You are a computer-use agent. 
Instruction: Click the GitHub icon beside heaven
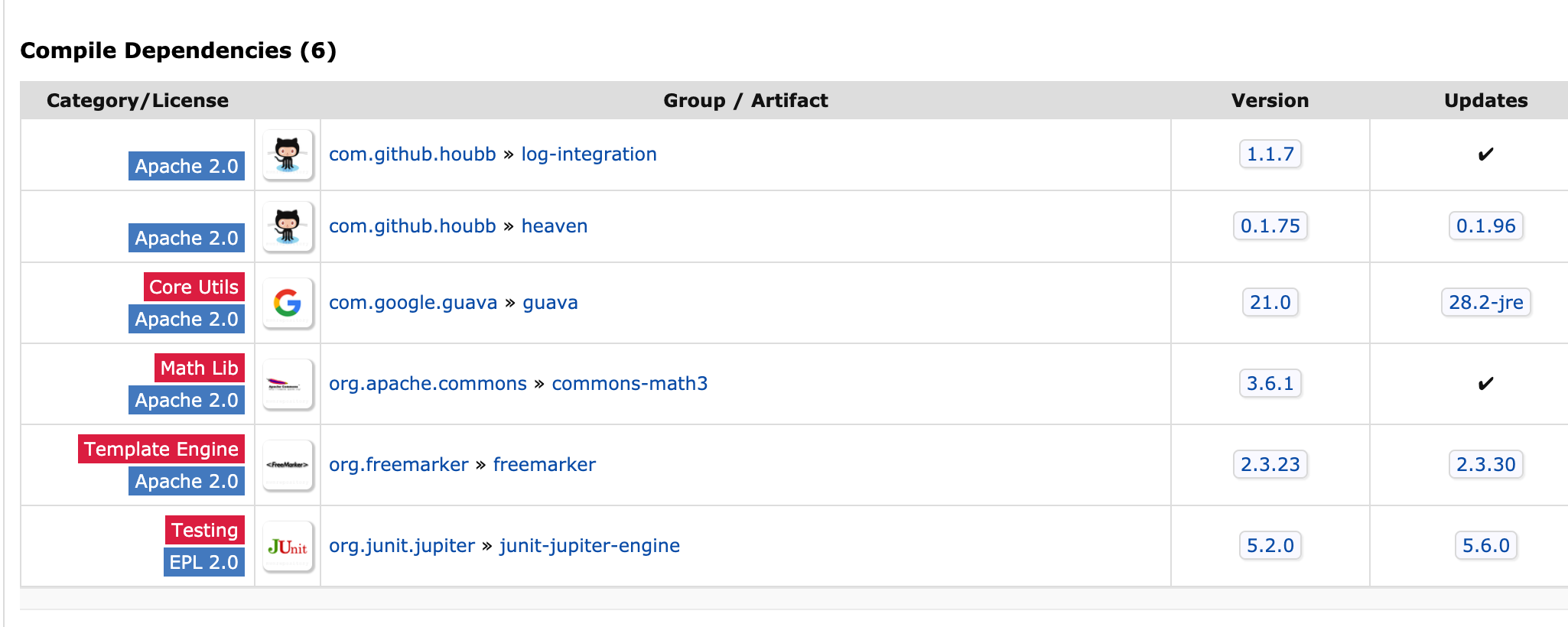pyautogui.click(x=288, y=226)
